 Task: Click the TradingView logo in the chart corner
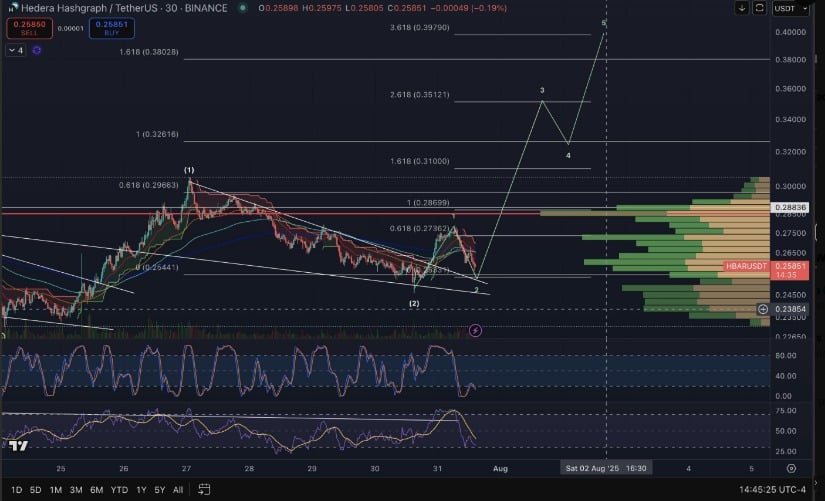tap(18, 446)
